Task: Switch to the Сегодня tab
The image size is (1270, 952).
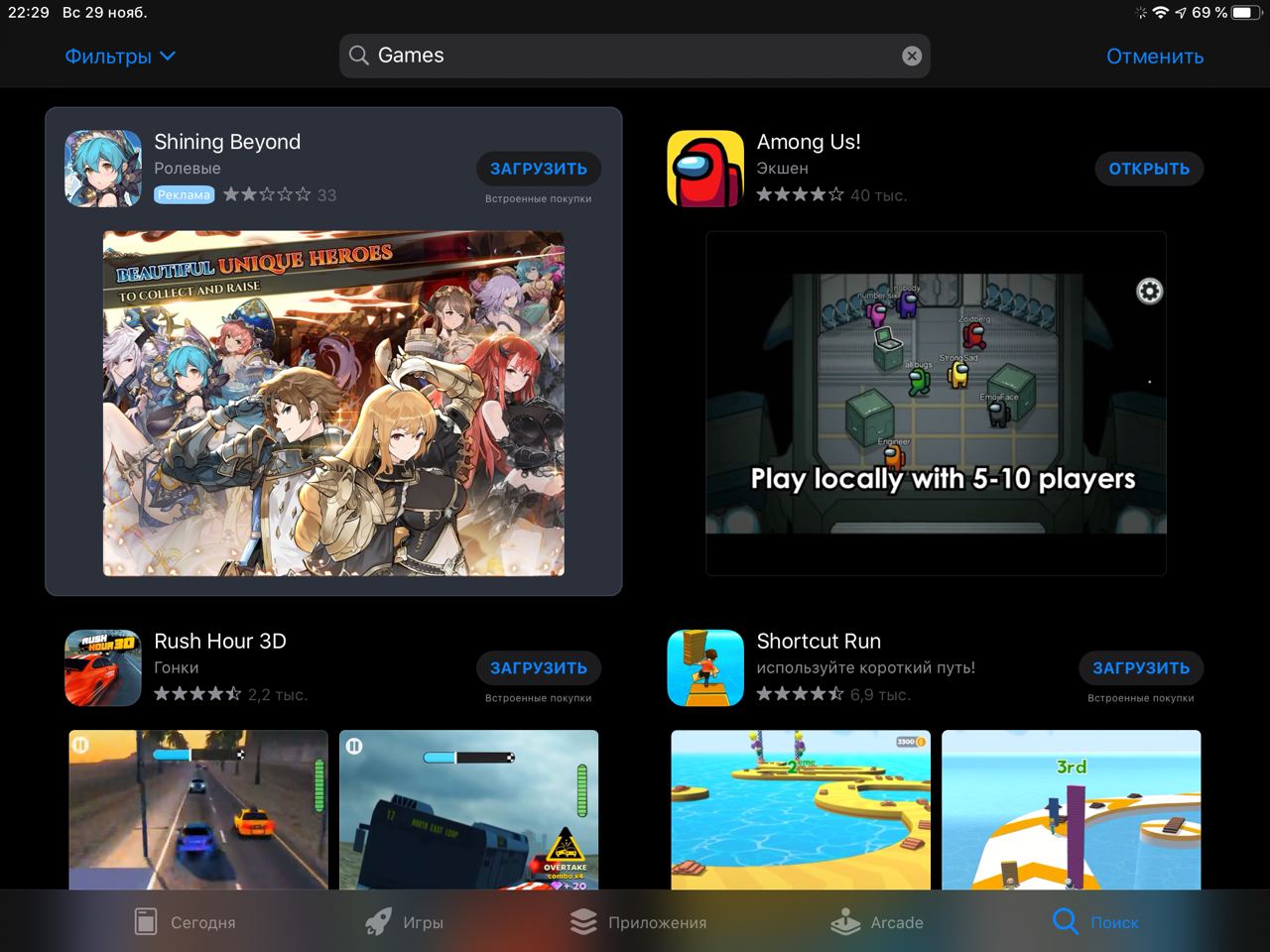Action: point(186,922)
